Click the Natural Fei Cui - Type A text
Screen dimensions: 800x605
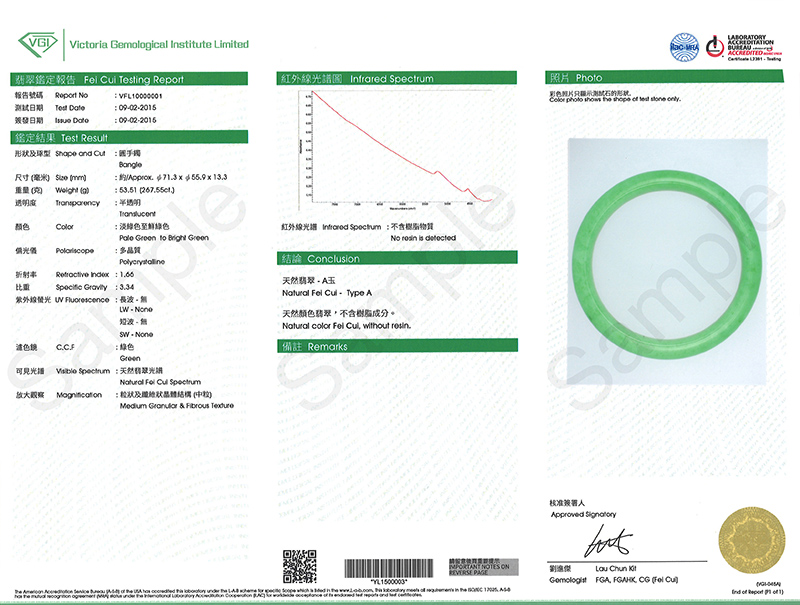tap(327, 292)
